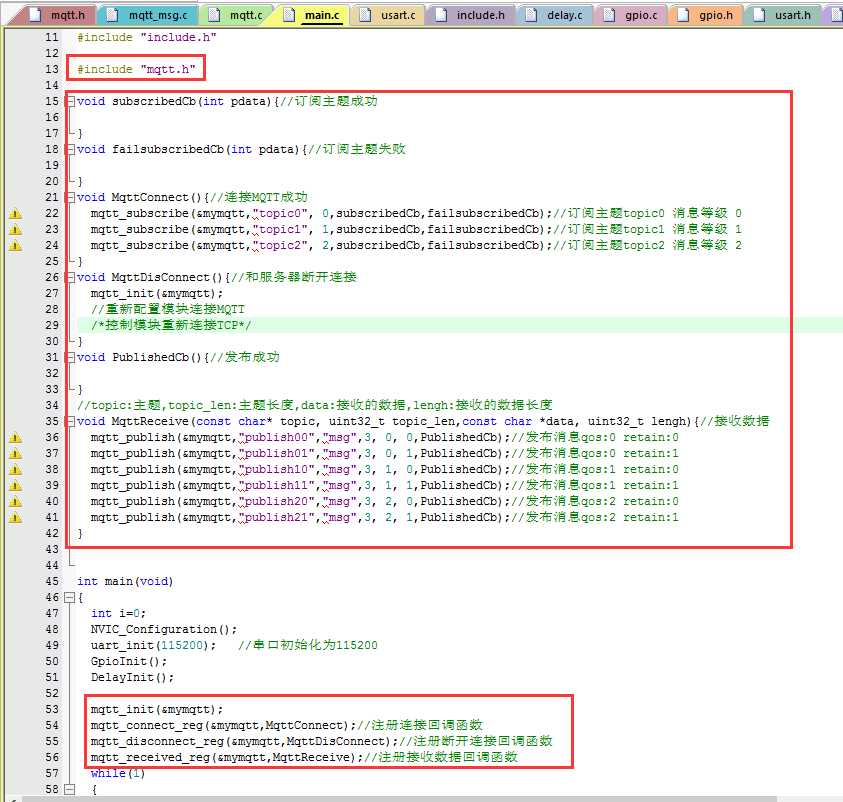This screenshot has height=802, width=843.
Task: Switch to the usart.h tab
Action: click(x=784, y=15)
